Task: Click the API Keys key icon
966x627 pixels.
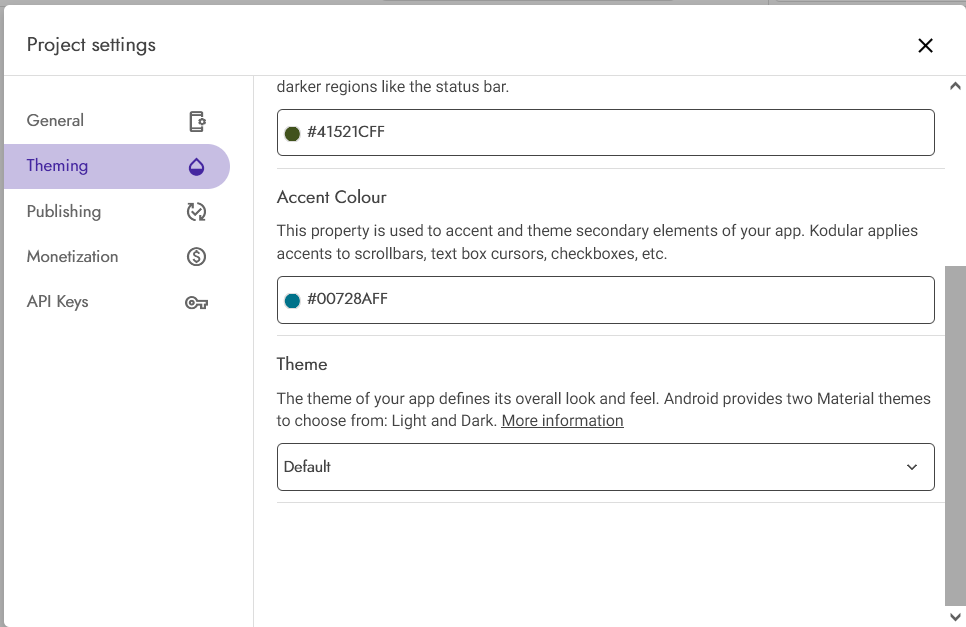Action: pos(197,302)
